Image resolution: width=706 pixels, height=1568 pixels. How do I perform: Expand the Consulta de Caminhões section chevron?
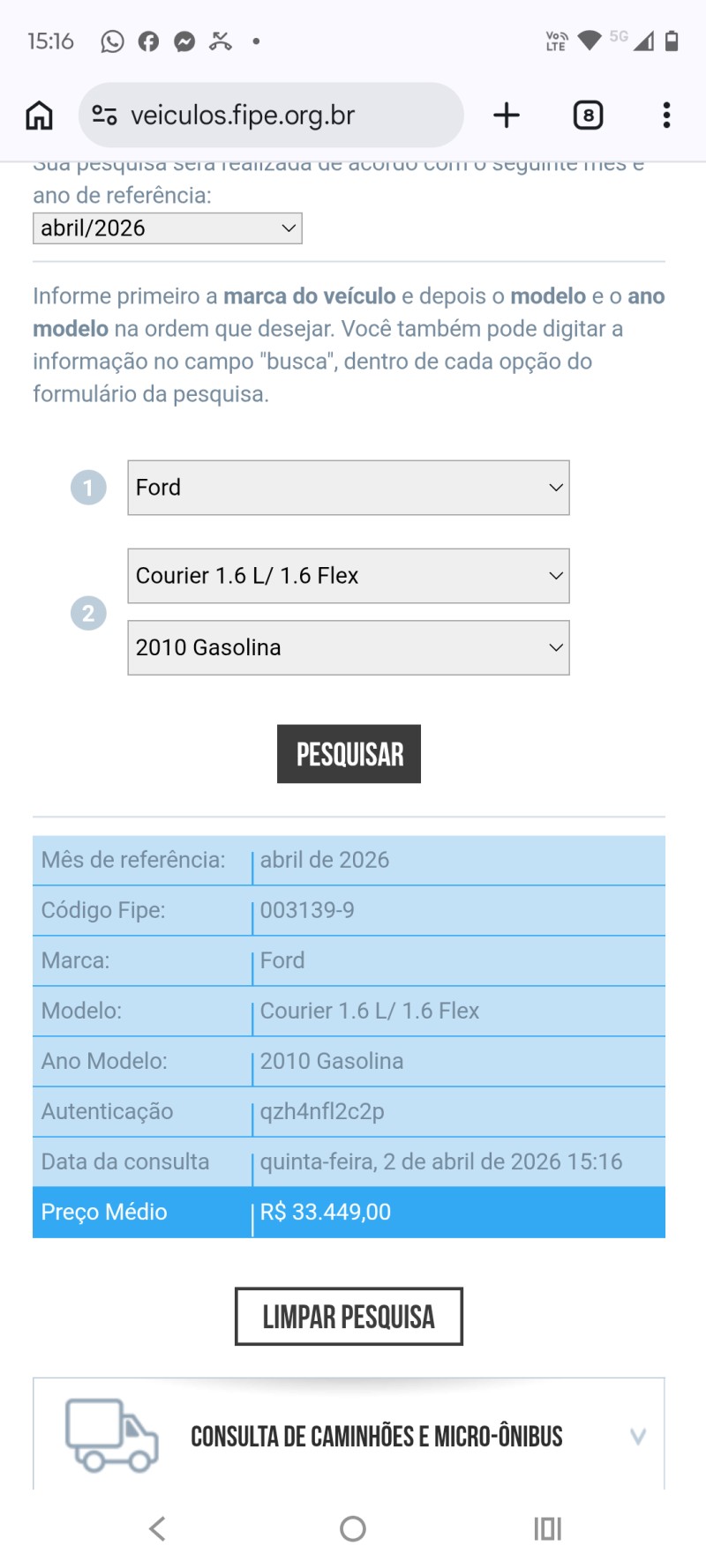click(637, 1436)
